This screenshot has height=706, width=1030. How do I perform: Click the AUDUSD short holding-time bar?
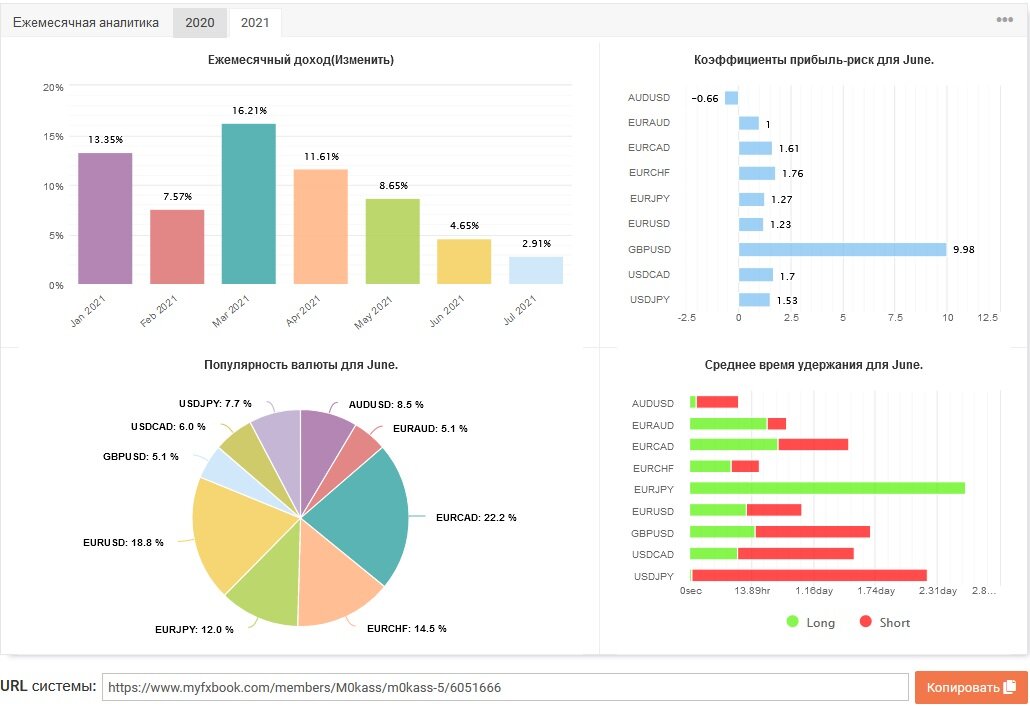tap(717, 402)
